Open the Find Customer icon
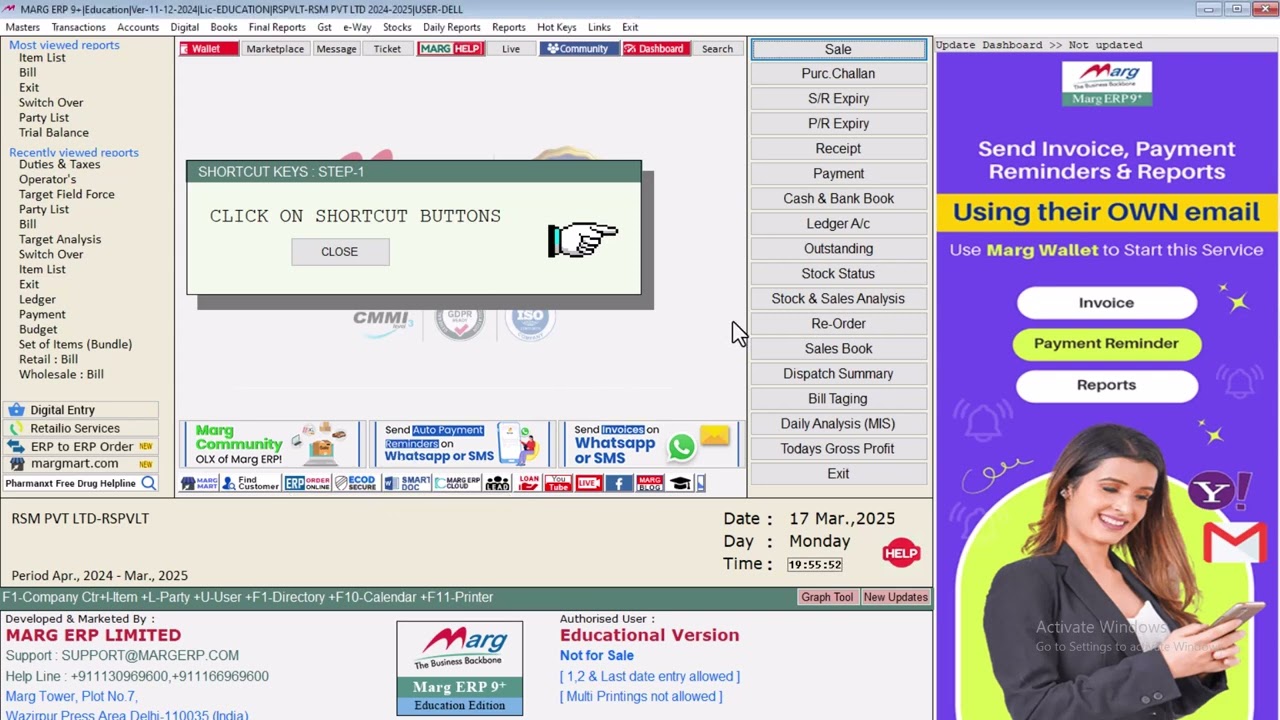The image size is (1280, 720). tap(251, 483)
